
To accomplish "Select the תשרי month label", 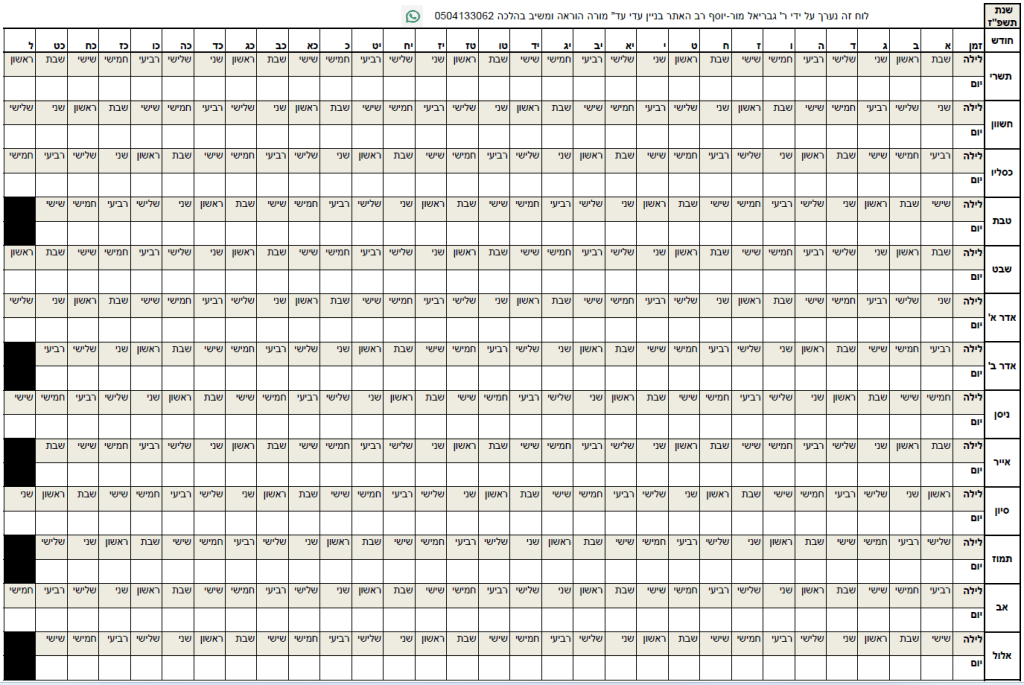I will (x=1004, y=74).
